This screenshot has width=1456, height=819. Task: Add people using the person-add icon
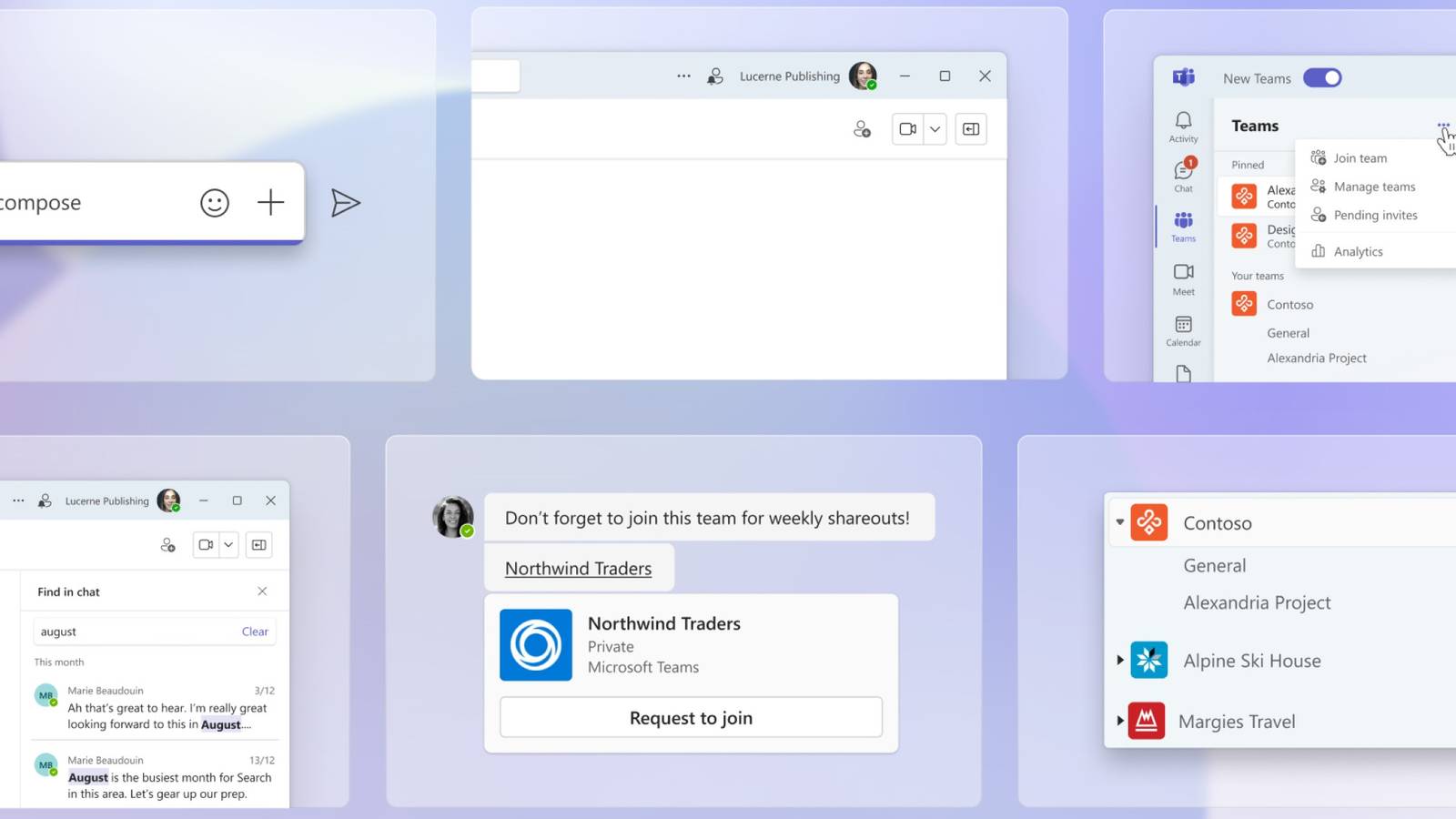[x=861, y=128]
